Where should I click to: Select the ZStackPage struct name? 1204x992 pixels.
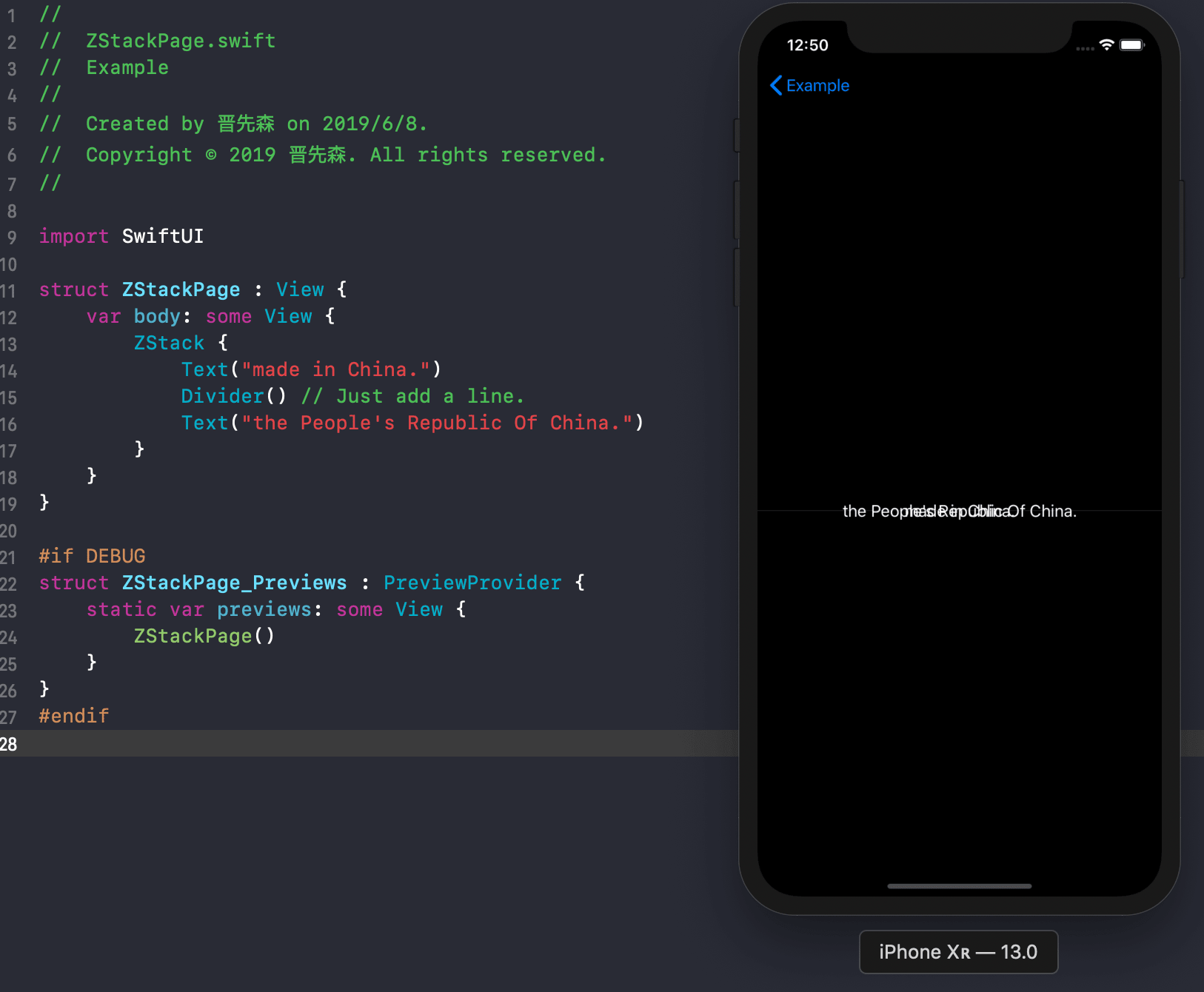tap(181, 289)
